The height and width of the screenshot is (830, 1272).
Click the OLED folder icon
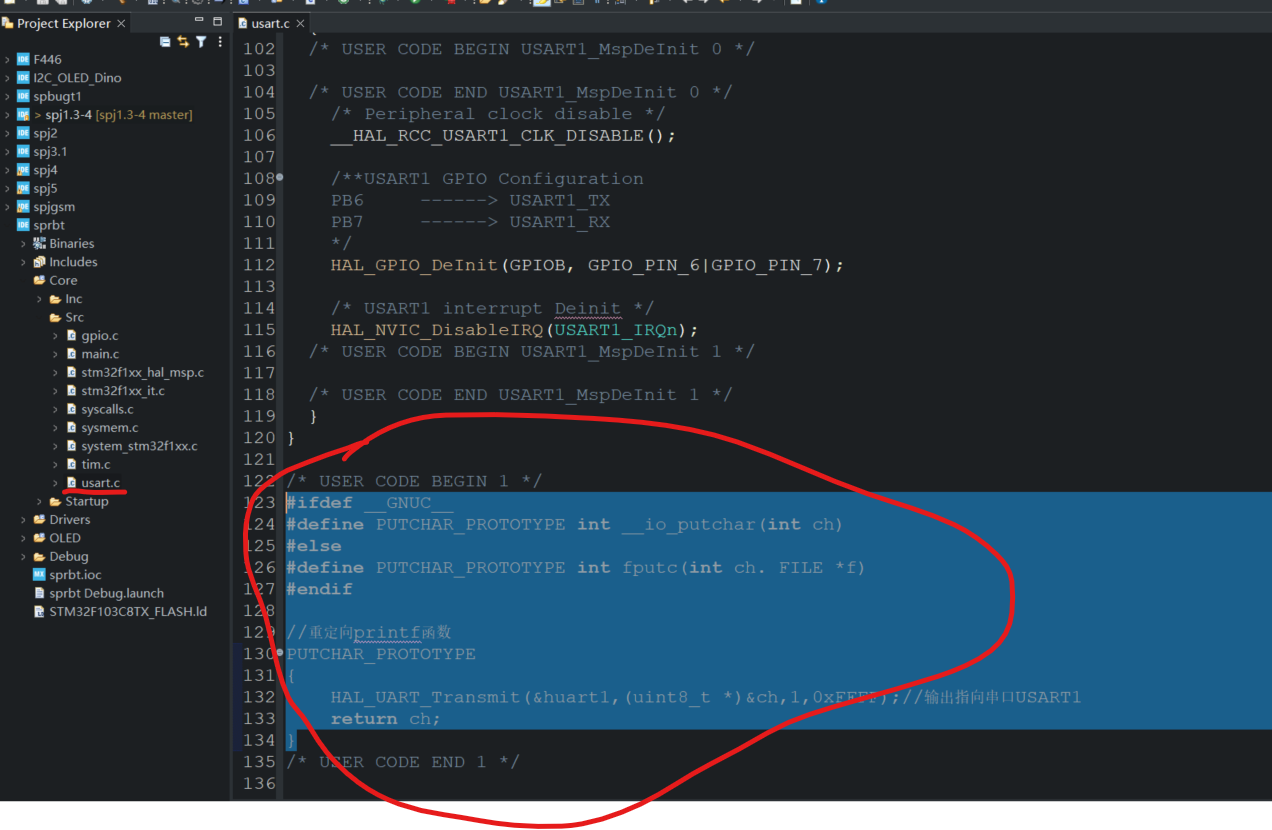39,538
